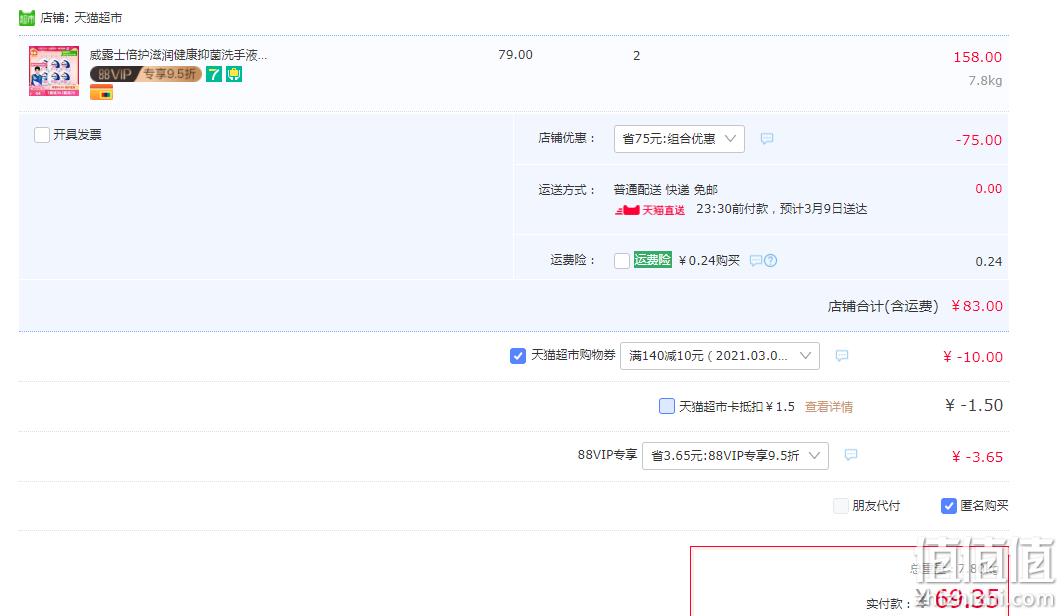Click the delivery text 普通配送 快递 免邮

[665, 189]
